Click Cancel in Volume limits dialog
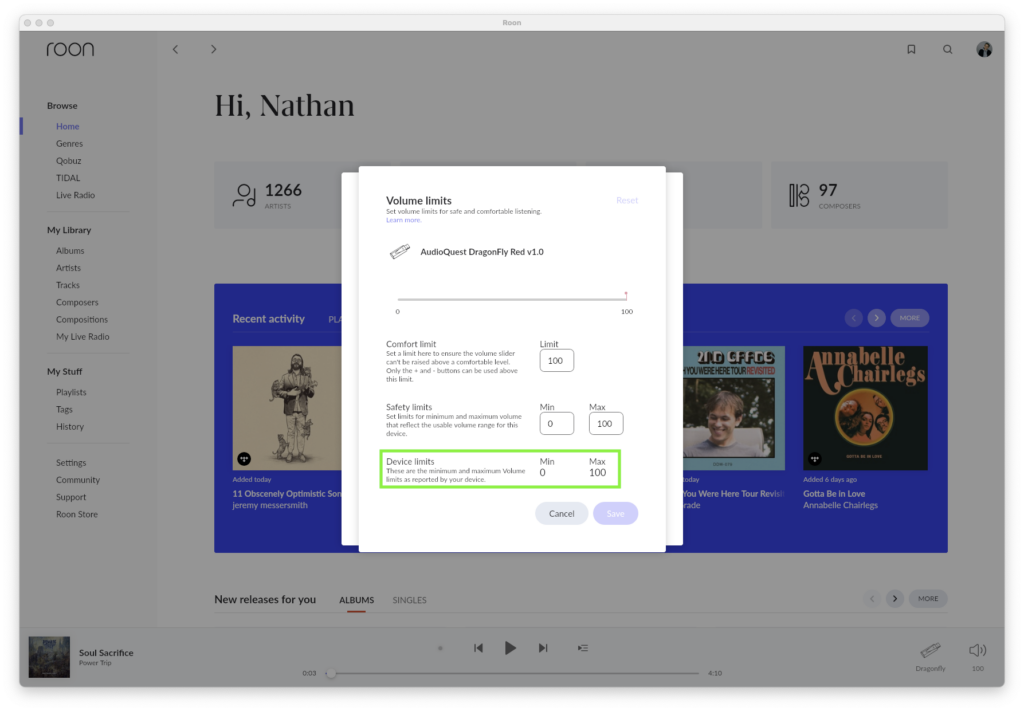The width and height of the screenshot is (1024, 711). pyautogui.click(x=562, y=513)
